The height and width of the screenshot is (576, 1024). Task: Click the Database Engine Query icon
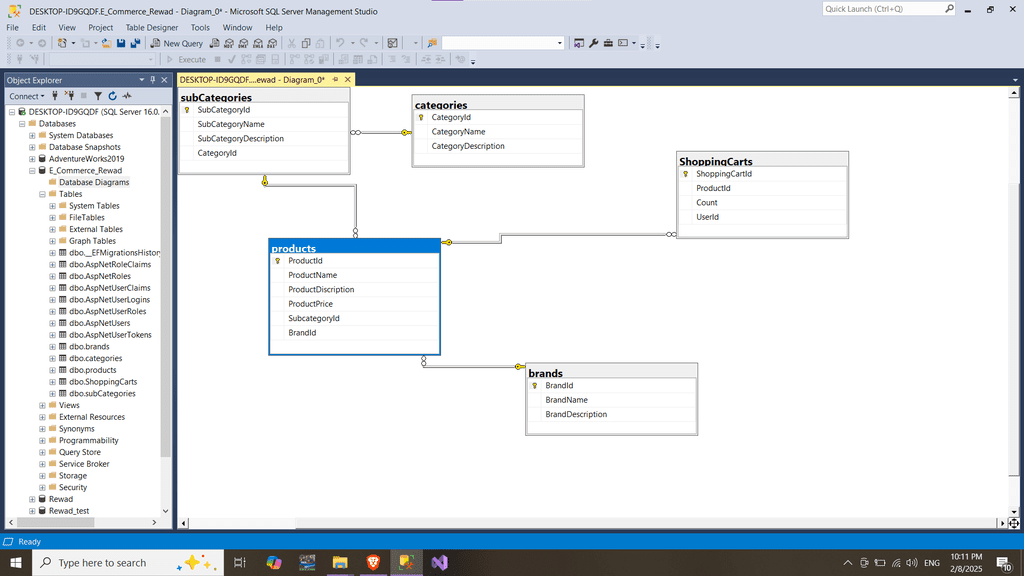(214, 43)
